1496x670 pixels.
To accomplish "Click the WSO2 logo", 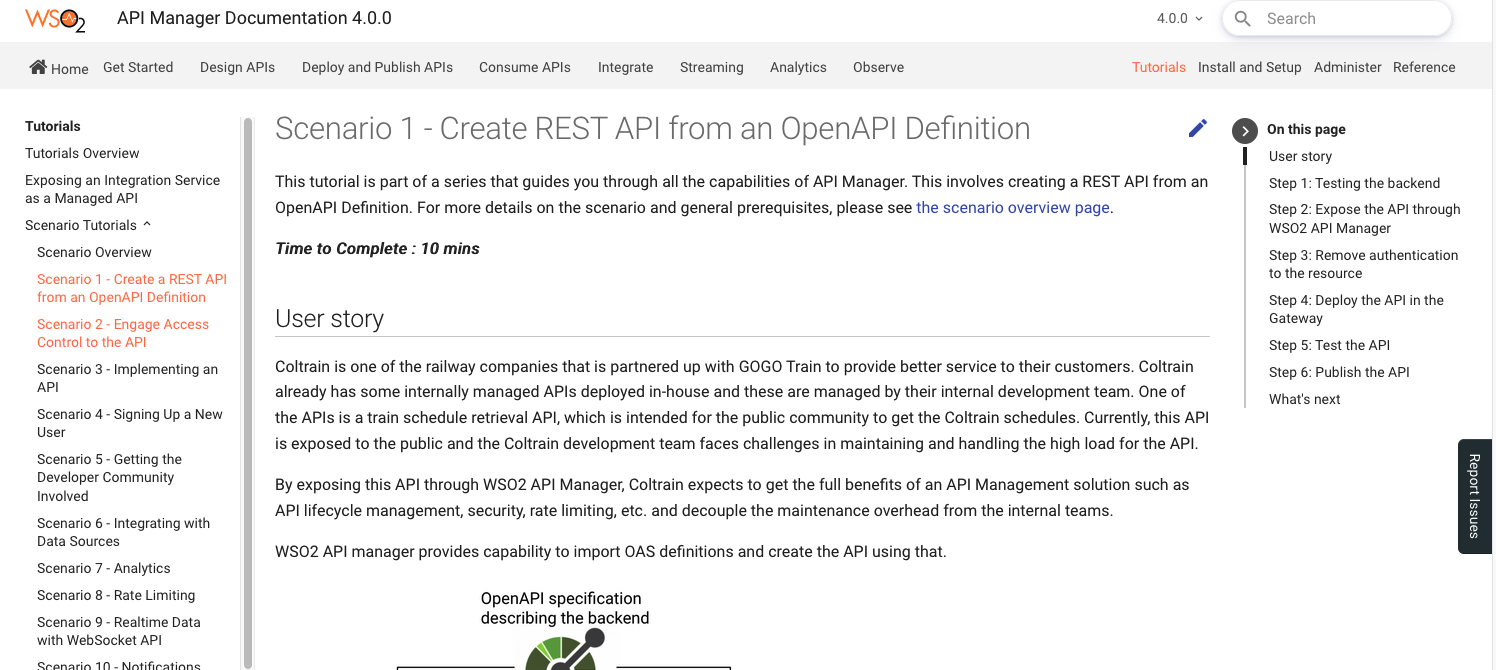I will [x=55, y=18].
